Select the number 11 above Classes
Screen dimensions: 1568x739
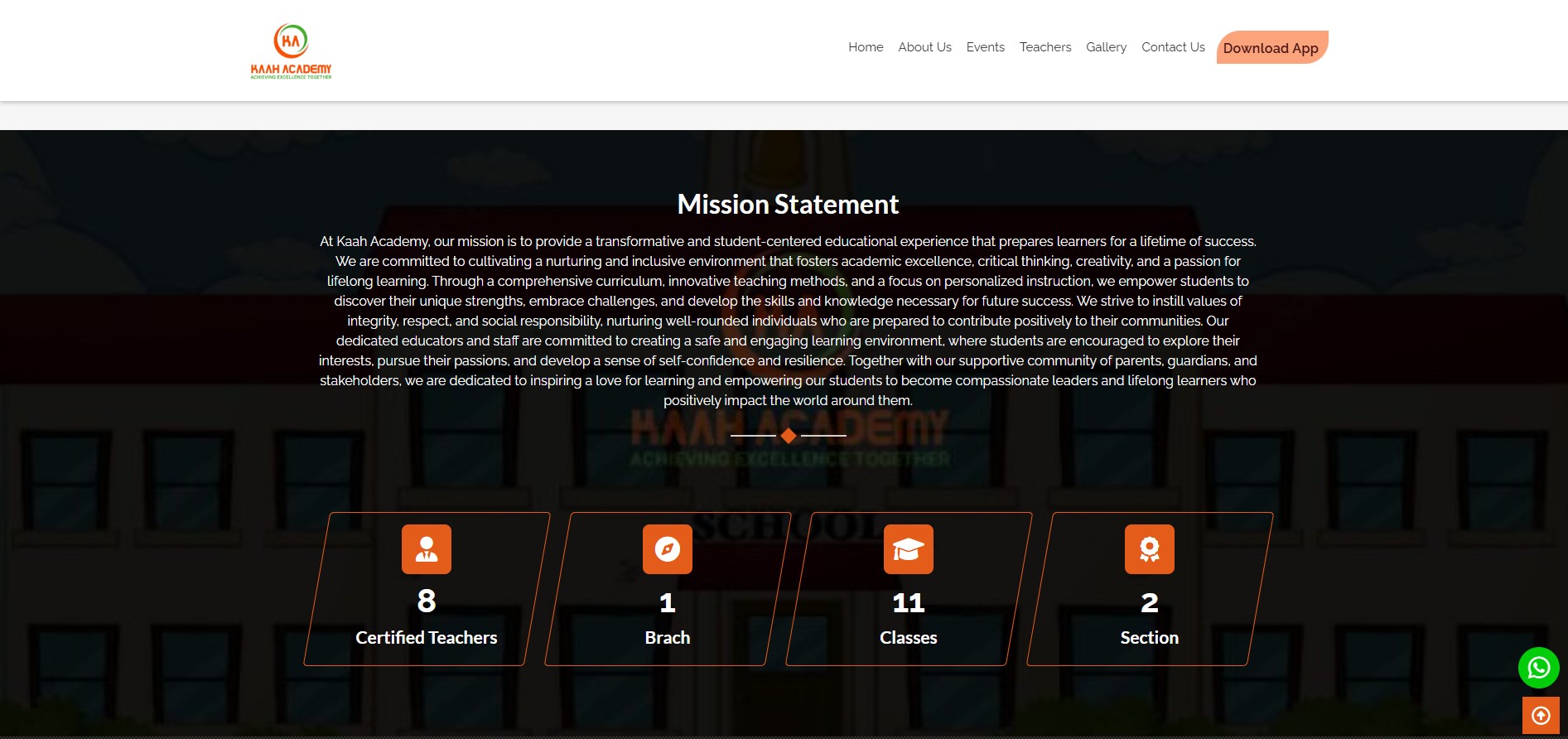coord(908,602)
